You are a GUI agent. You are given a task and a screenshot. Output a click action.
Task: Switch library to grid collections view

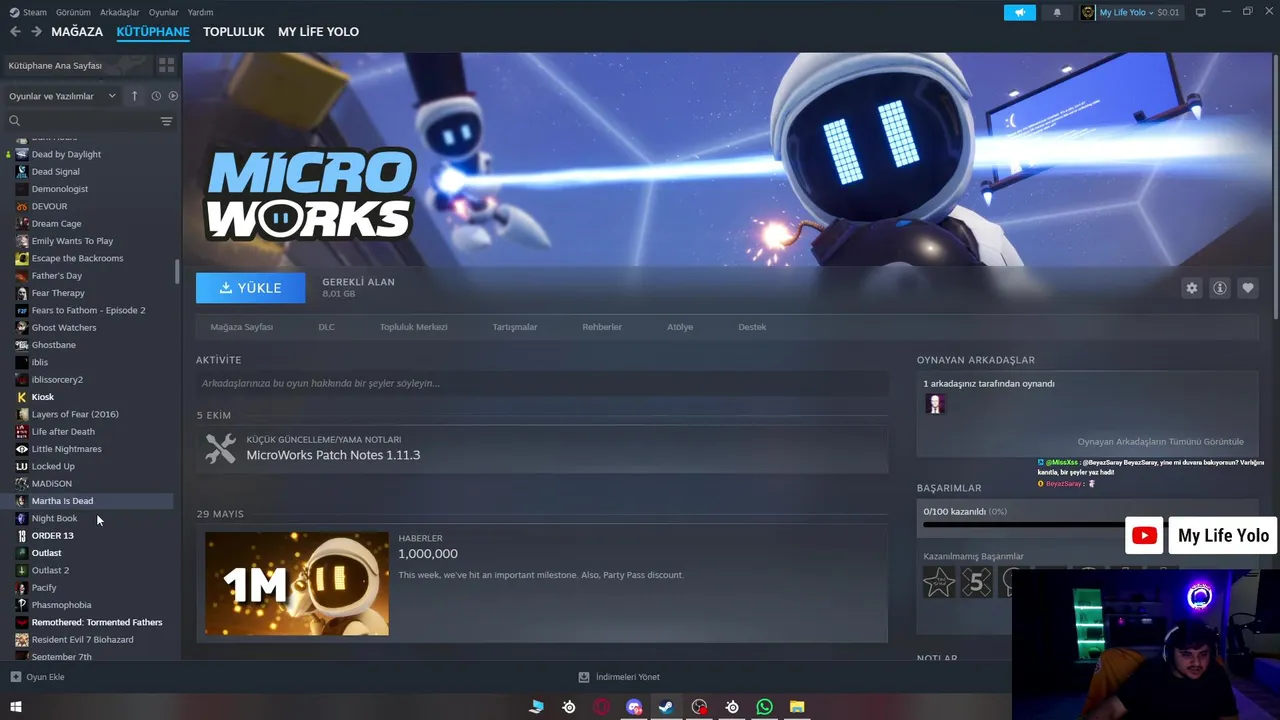point(166,65)
